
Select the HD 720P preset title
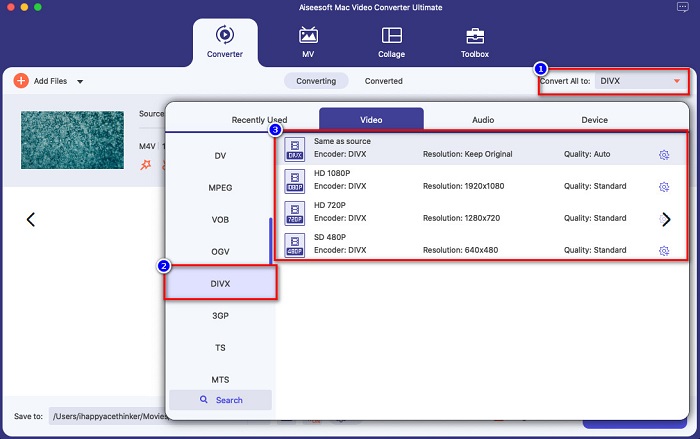329,205
